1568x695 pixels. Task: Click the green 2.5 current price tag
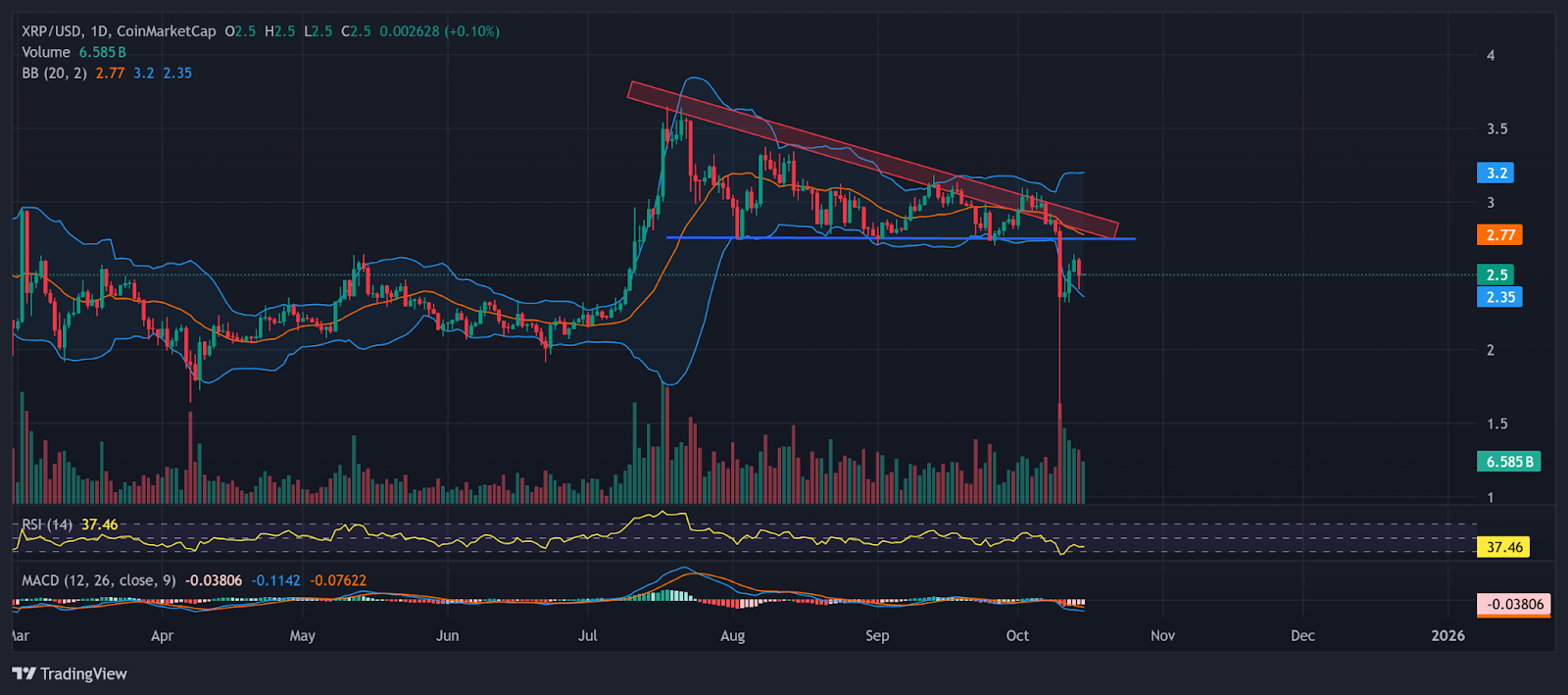point(1495,275)
